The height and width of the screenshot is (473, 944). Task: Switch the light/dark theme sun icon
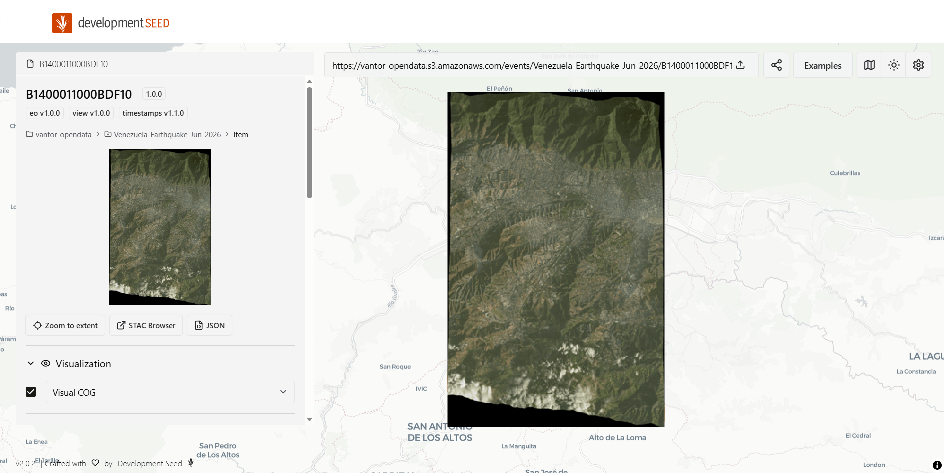tap(894, 65)
